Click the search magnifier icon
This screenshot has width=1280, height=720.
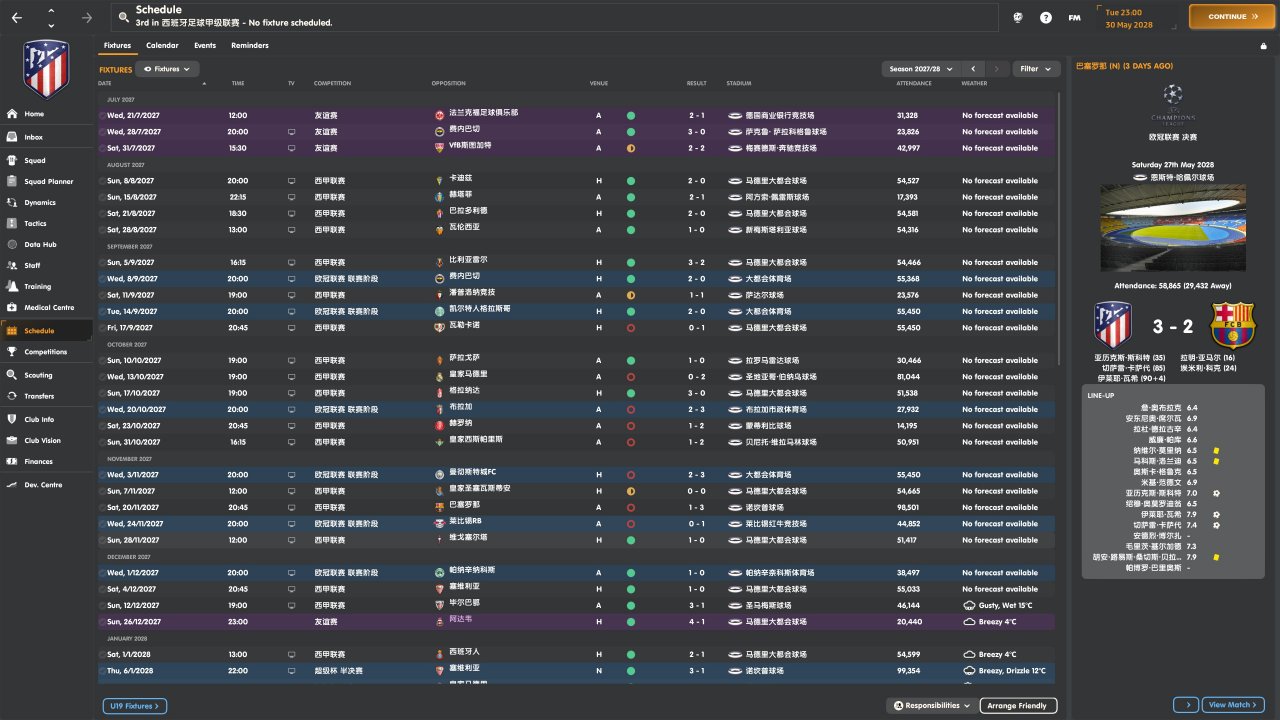pos(123,17)
